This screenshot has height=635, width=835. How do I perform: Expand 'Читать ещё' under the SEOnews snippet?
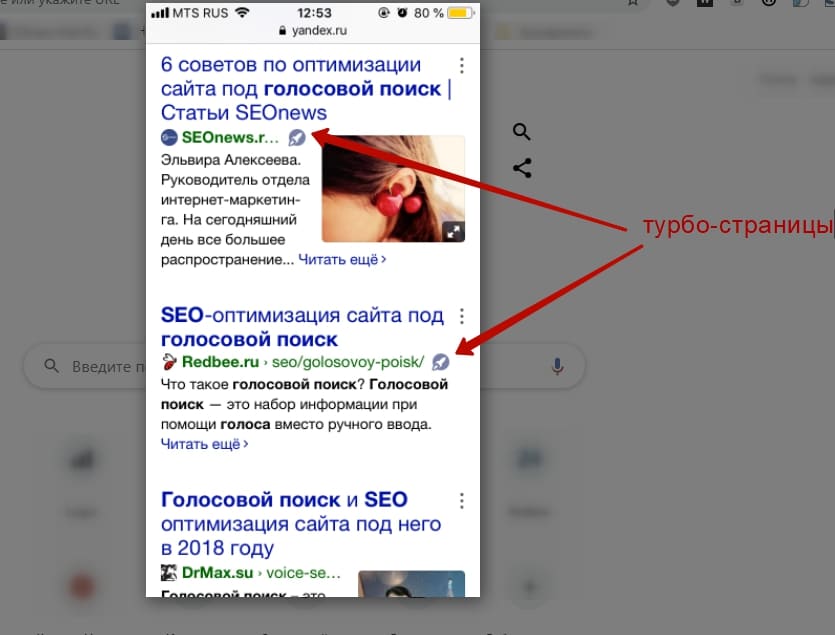342,259
